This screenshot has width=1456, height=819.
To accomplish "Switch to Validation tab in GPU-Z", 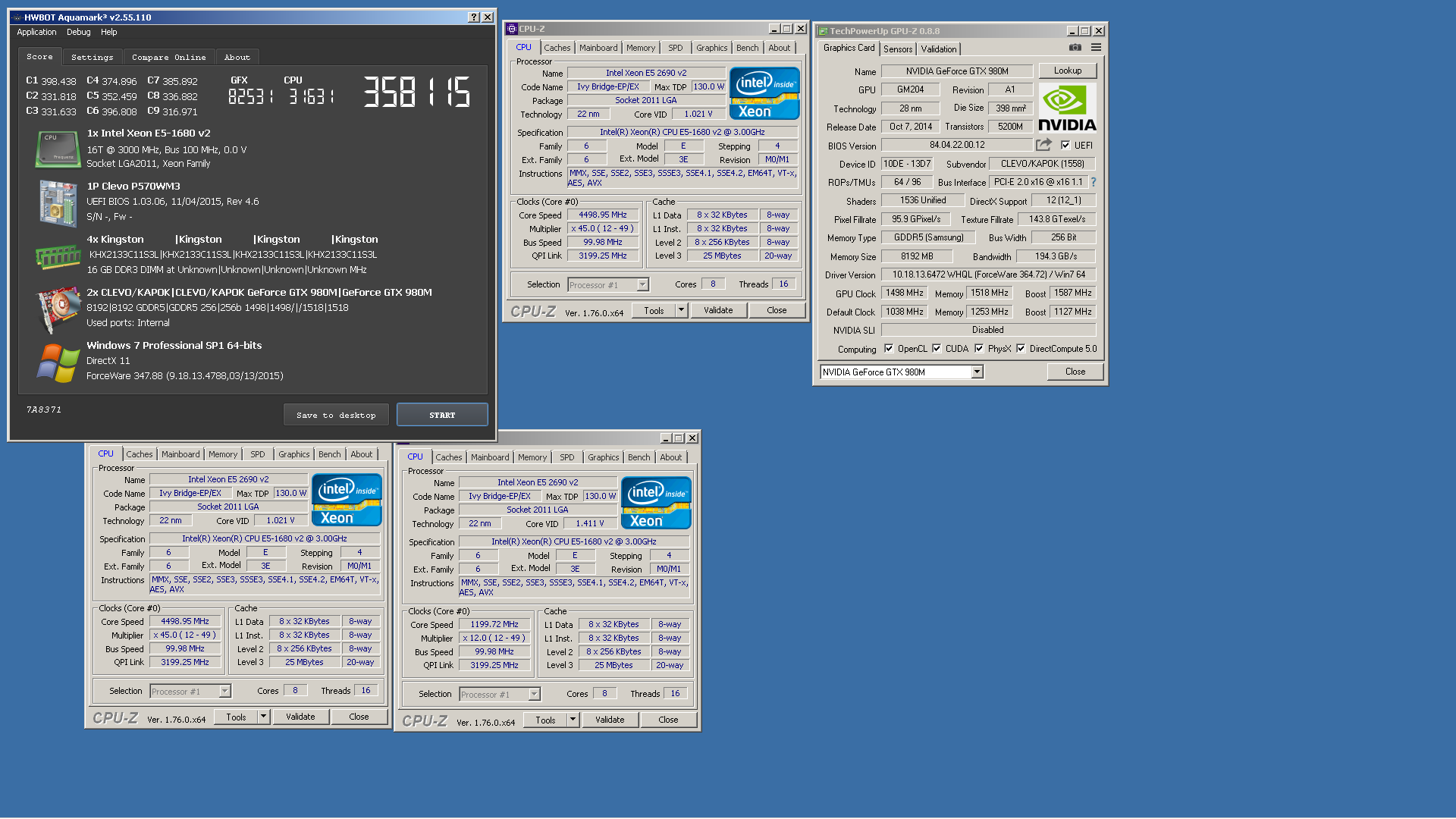I will point(939,49).
